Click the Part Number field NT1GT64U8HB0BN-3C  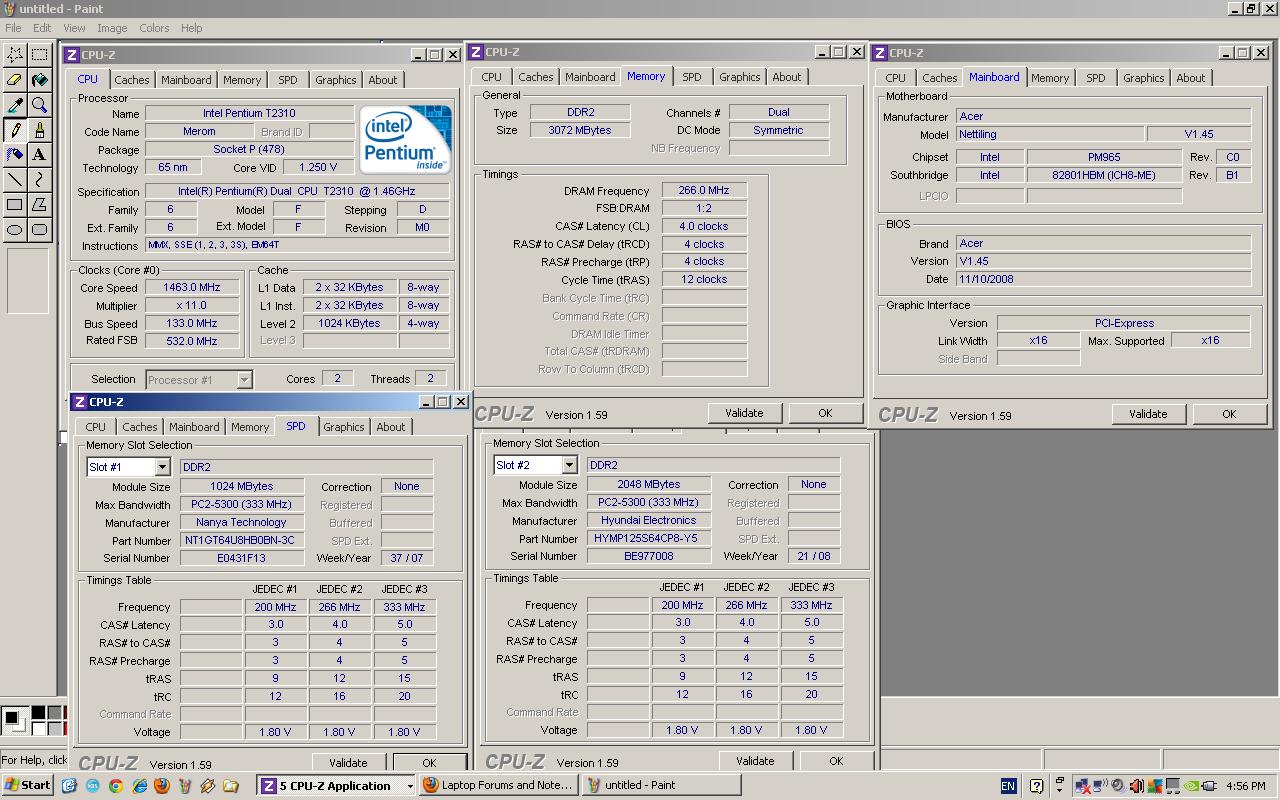243,540
